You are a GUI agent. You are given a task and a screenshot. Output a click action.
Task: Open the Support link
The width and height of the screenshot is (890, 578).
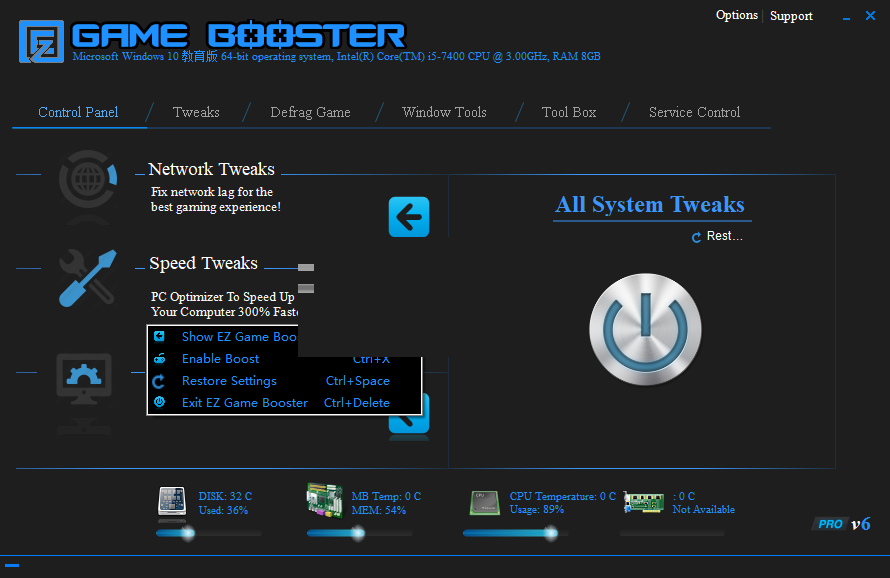point(791,15)
